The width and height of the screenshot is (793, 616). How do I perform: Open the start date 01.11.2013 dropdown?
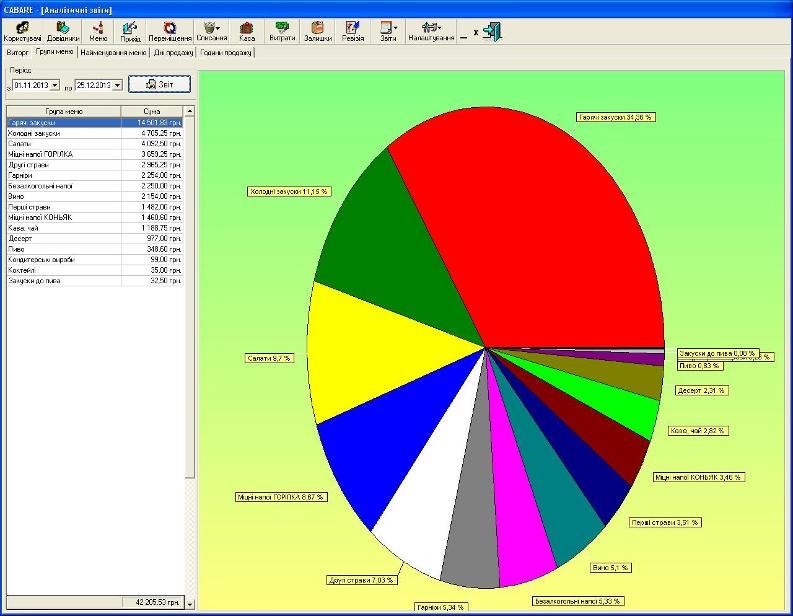(55, 85)
